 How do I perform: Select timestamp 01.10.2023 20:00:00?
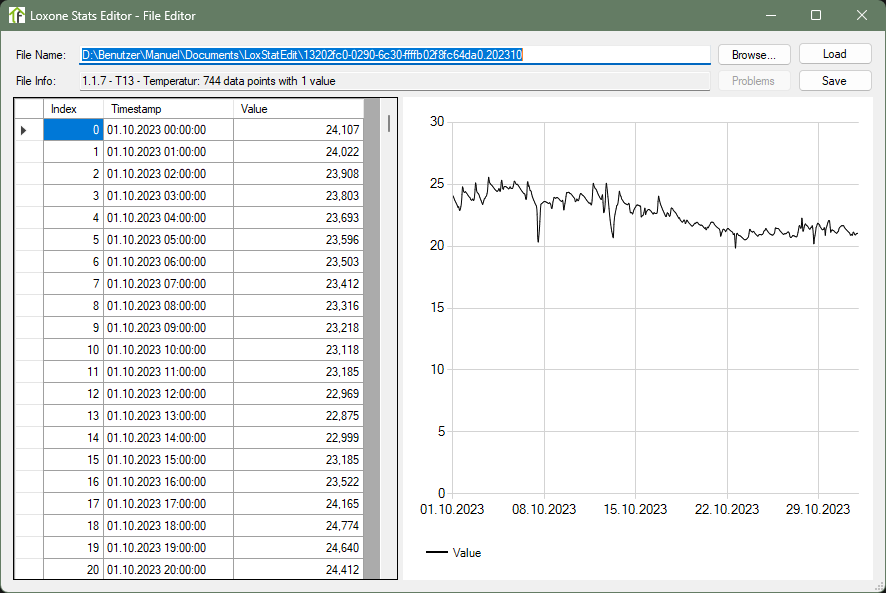tap(168, 569)
